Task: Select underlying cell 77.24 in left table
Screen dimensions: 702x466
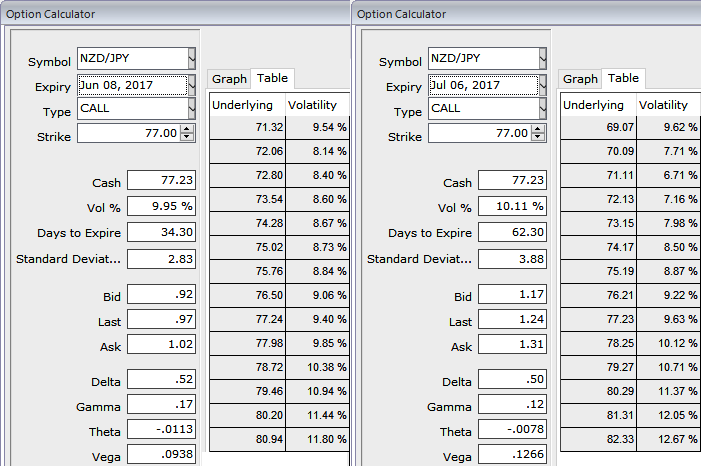Action: [247, 320]
